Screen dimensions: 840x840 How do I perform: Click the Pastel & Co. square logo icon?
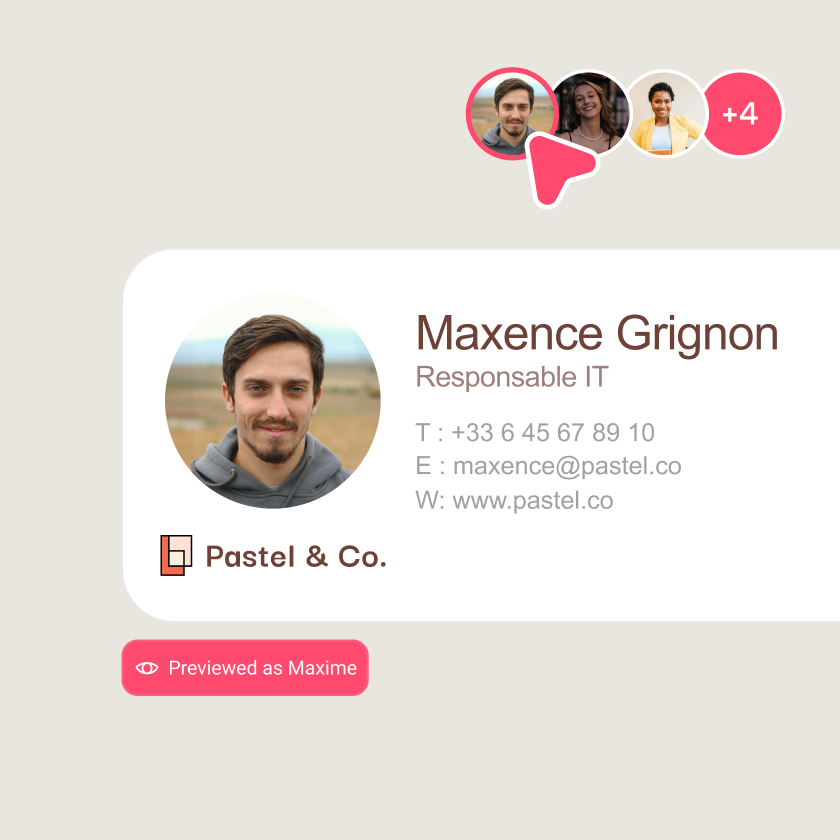[176, 555]
